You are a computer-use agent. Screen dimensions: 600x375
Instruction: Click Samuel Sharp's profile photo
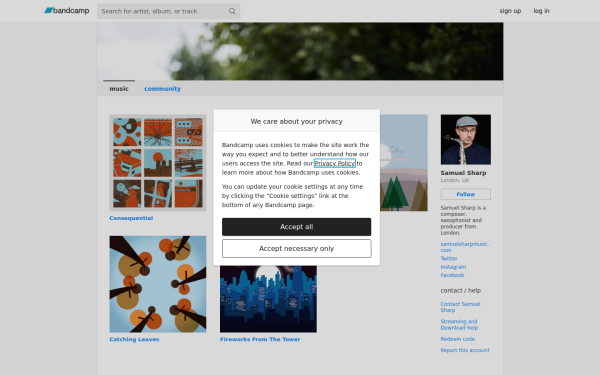[466, 140]
